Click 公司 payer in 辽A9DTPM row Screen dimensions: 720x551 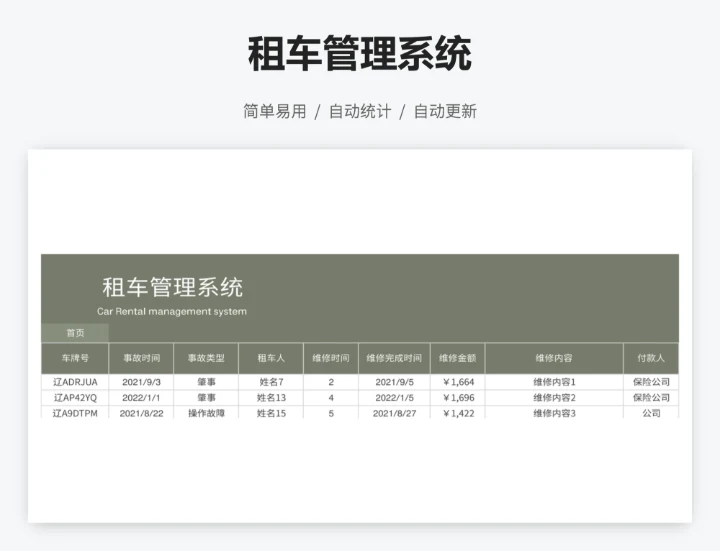[651, 413]
